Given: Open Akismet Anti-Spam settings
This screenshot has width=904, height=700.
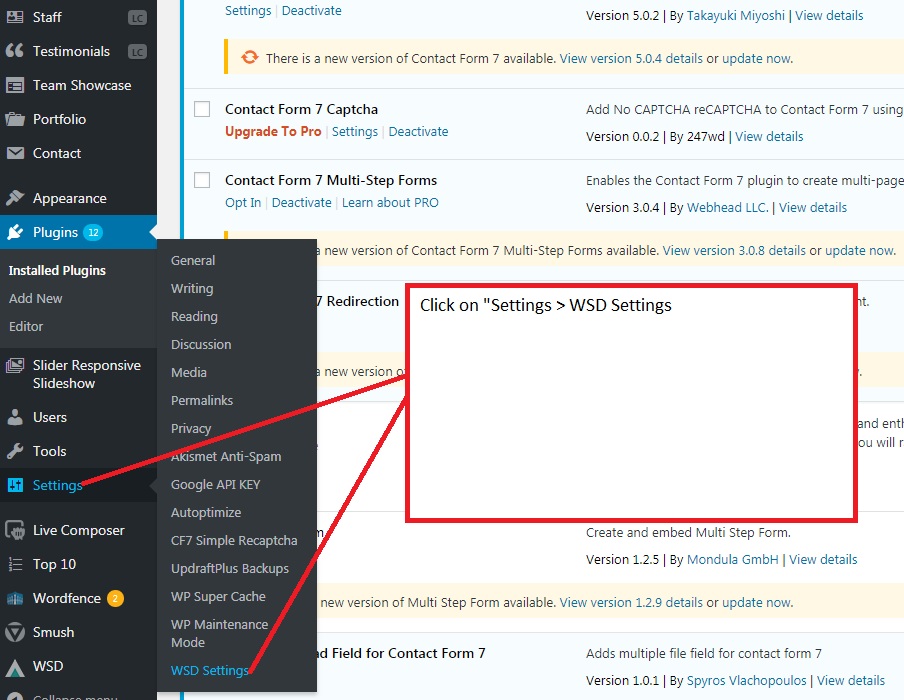Looking at the screenshot, I should click(x=226, y=457).
